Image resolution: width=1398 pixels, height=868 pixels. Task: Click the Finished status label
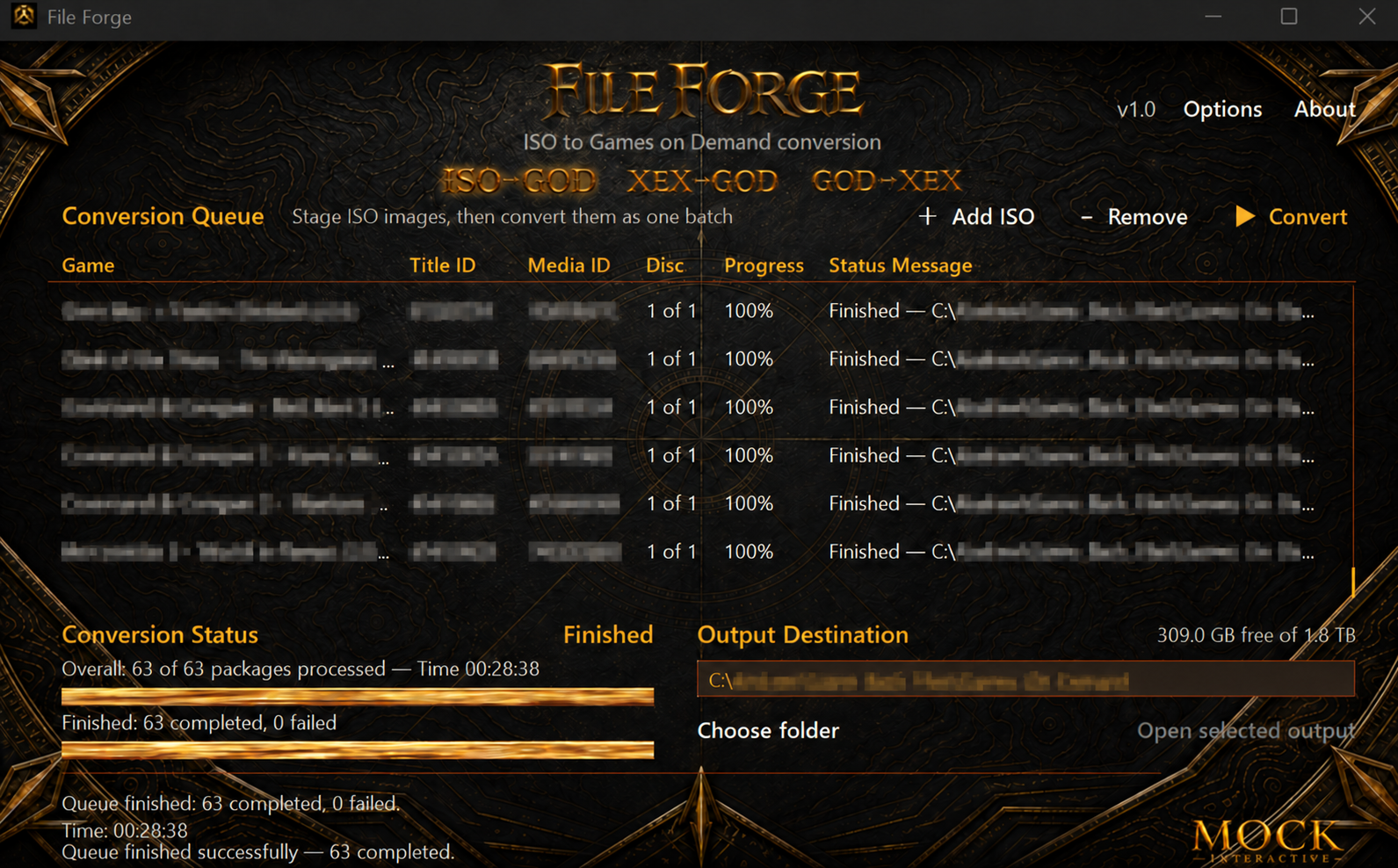click(607, 634)
